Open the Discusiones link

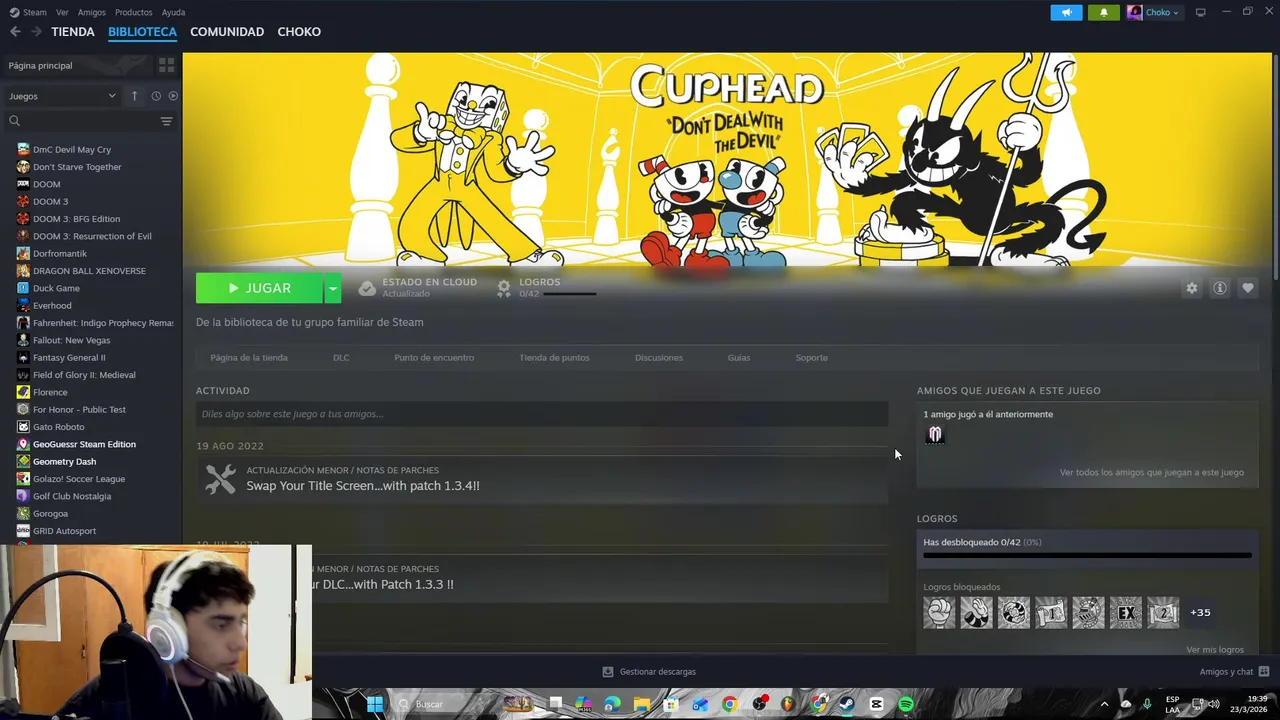coord(659,357)
